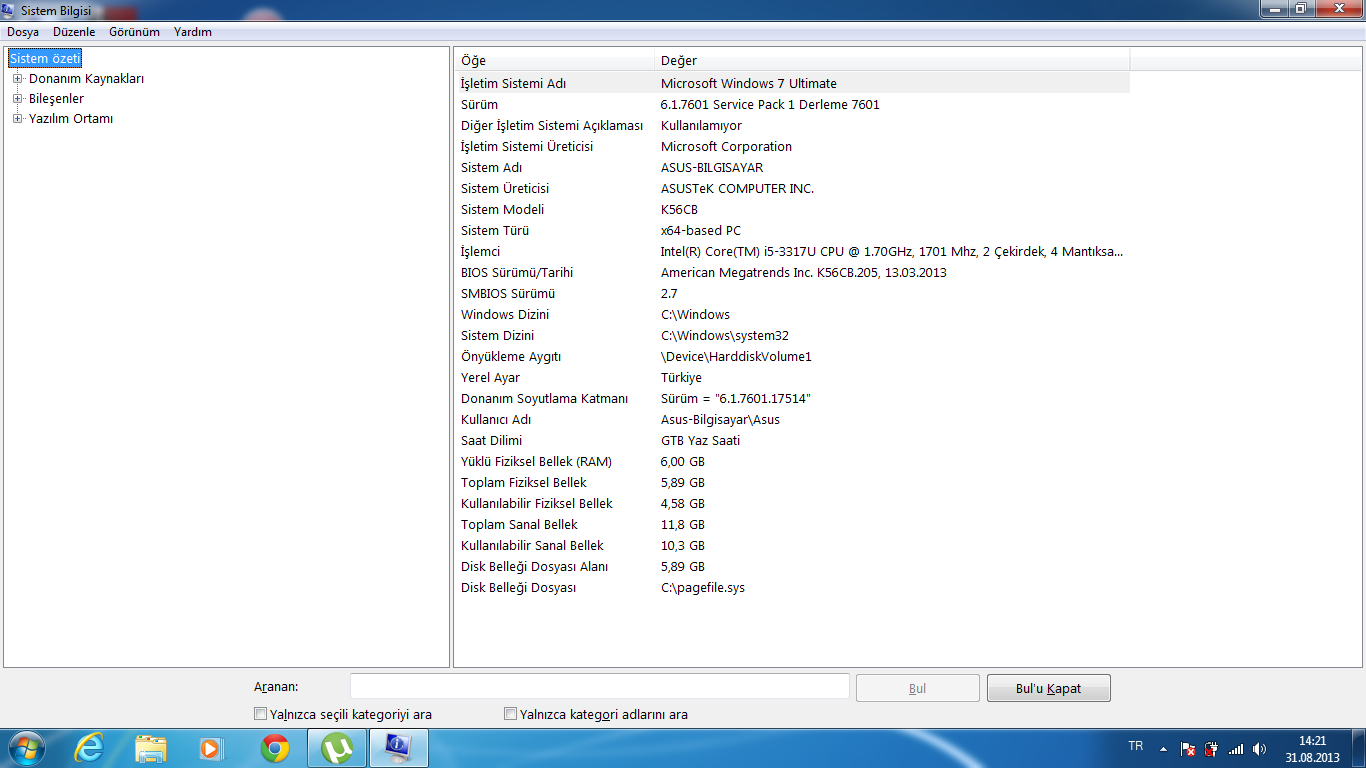The image size is (1366, 768).
Task: Expand the Donanım Kaynakları tree node
Action: (17, 78)
